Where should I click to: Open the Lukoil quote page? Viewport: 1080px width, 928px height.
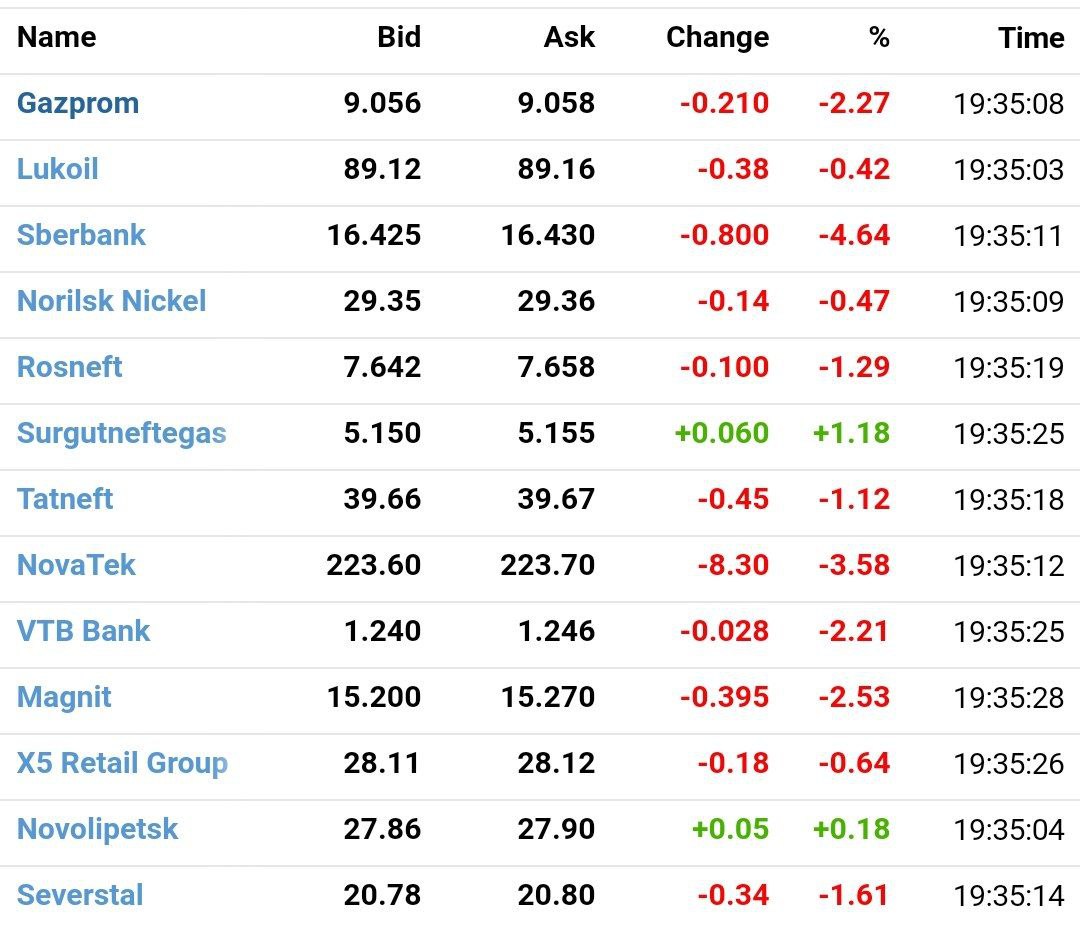pos(58,169)
